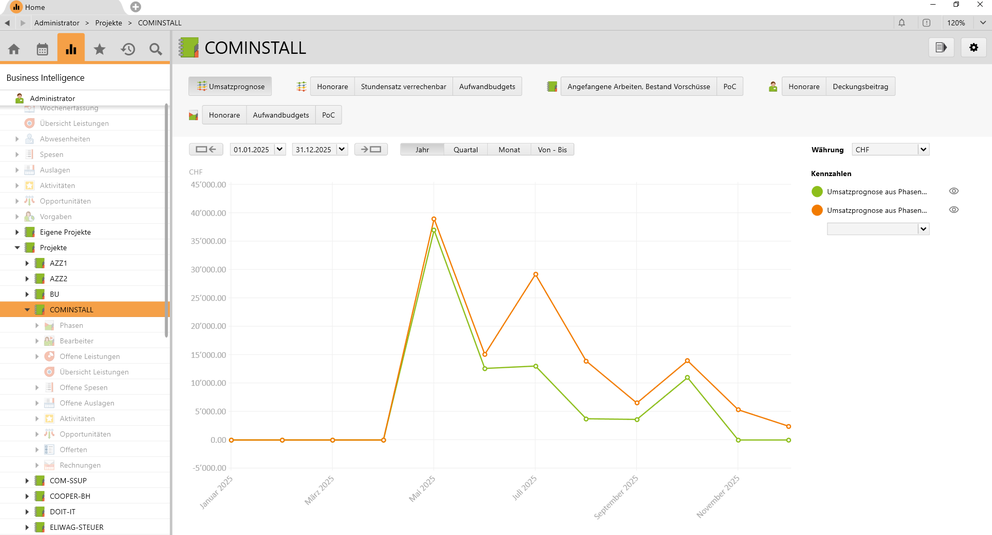
Task: Switch to Stundensatz verrechenbar tab
Action: point(403,87)
